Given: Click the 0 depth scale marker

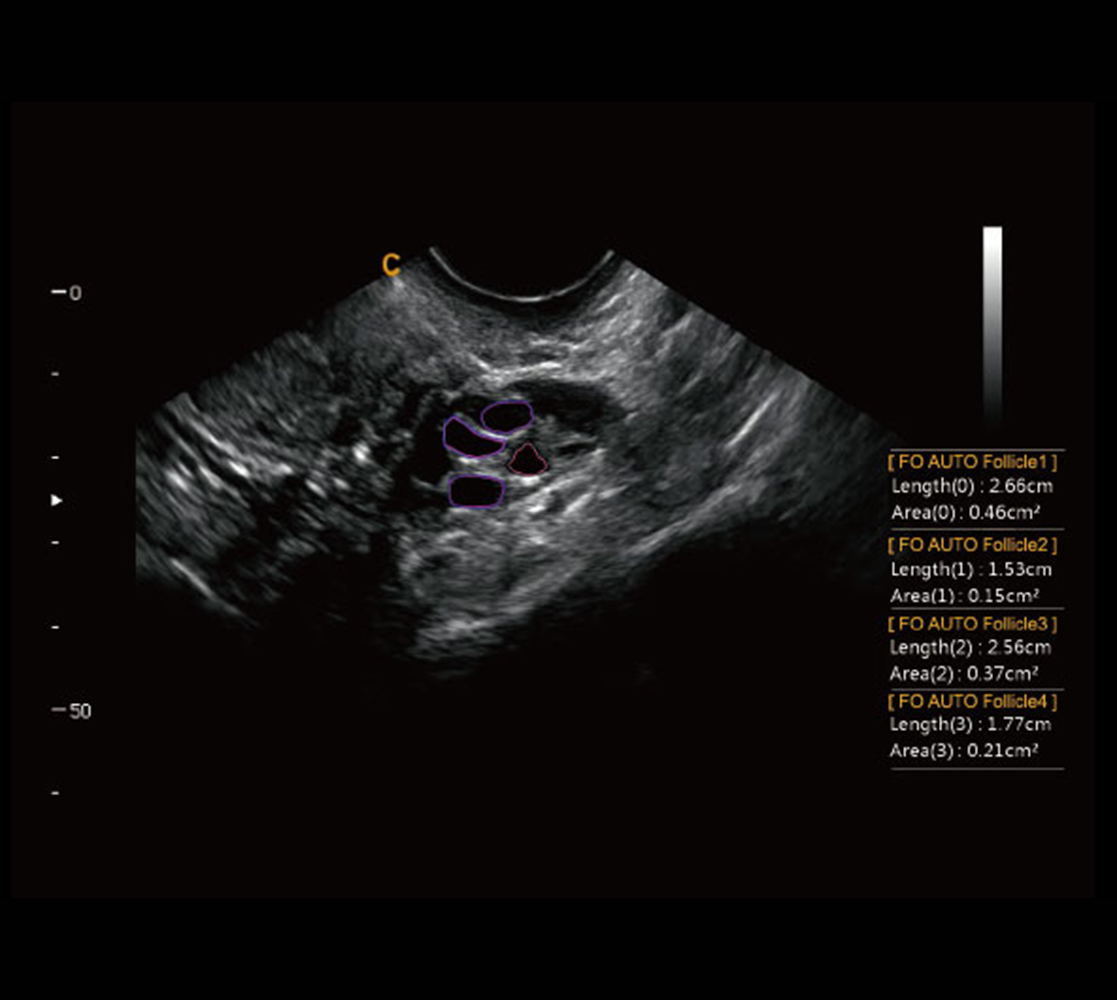Looking at the screenshot, I should click(68, 293).
